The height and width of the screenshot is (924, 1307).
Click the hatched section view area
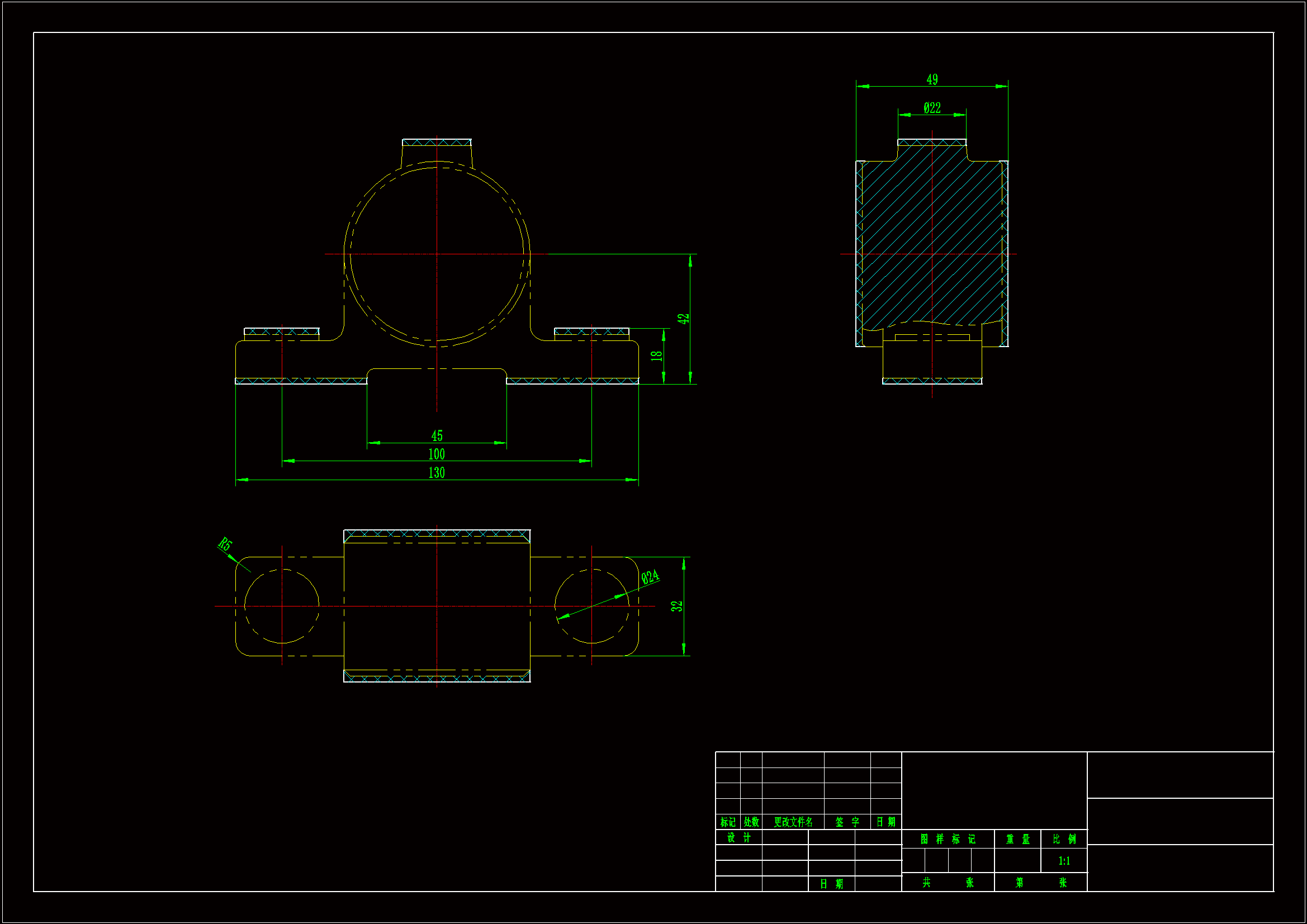[911, 228]
